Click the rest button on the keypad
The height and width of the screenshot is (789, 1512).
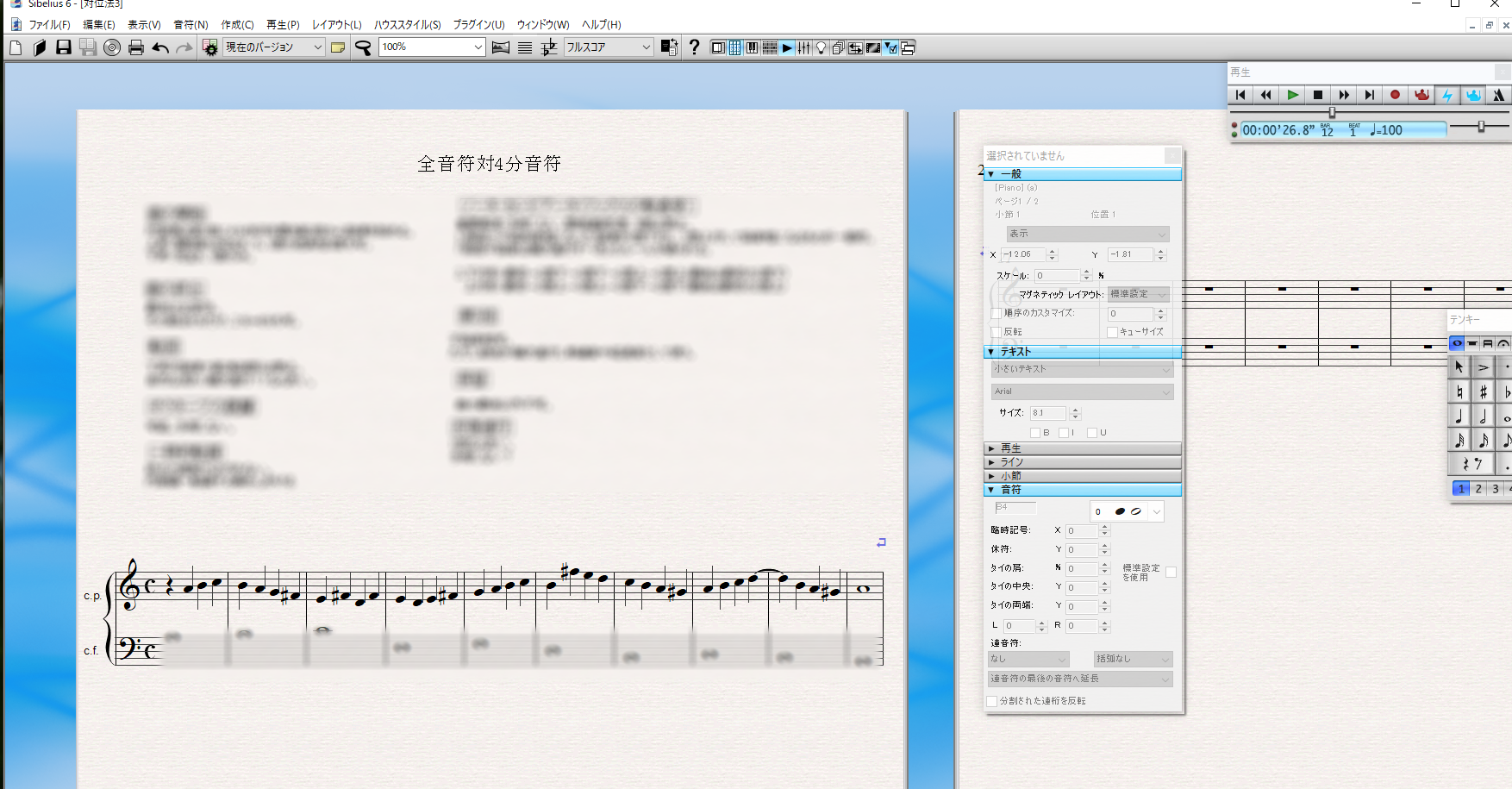pyautogui.click(x=1471, y=465)
